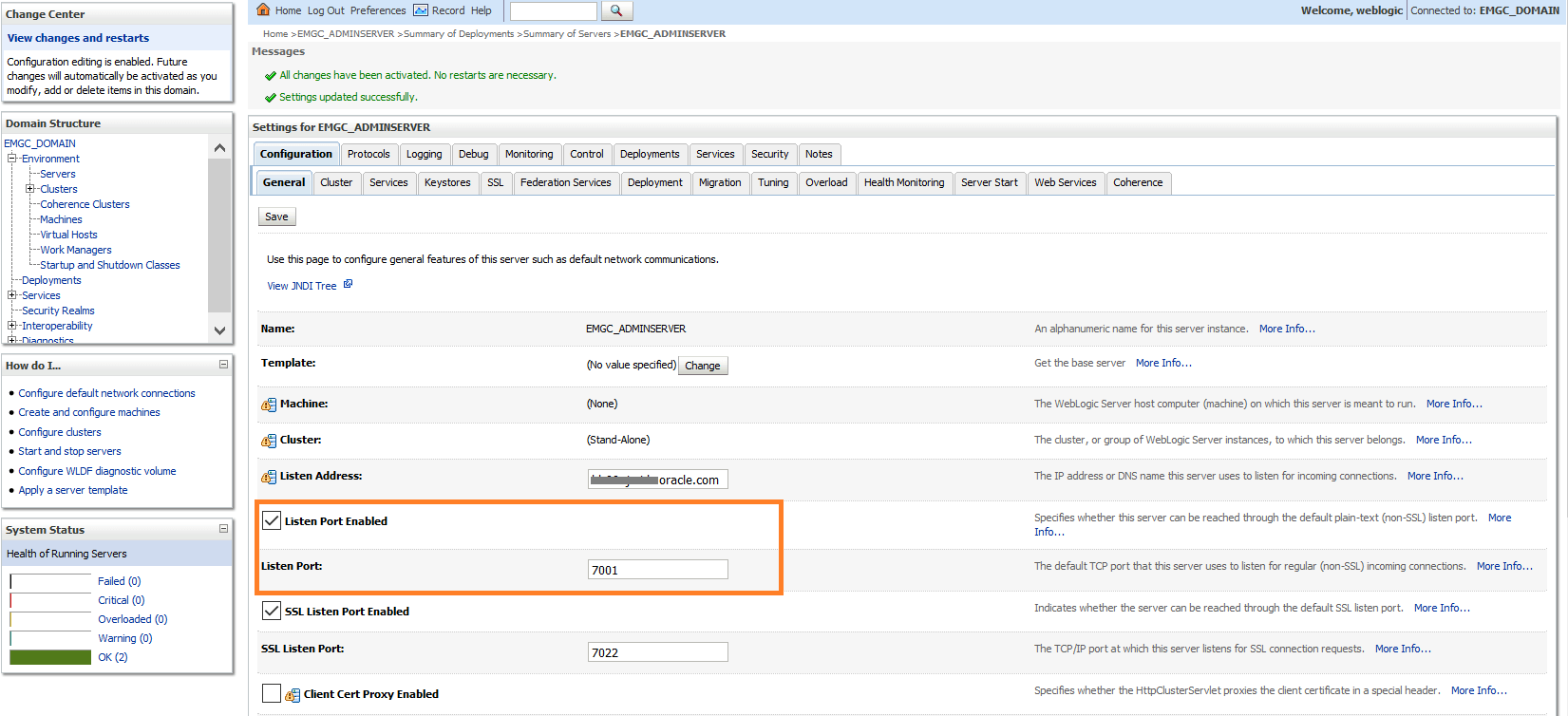
Task: Enable the Client Cert Proxy Enabled checkbox
Action: click(272, 693)
